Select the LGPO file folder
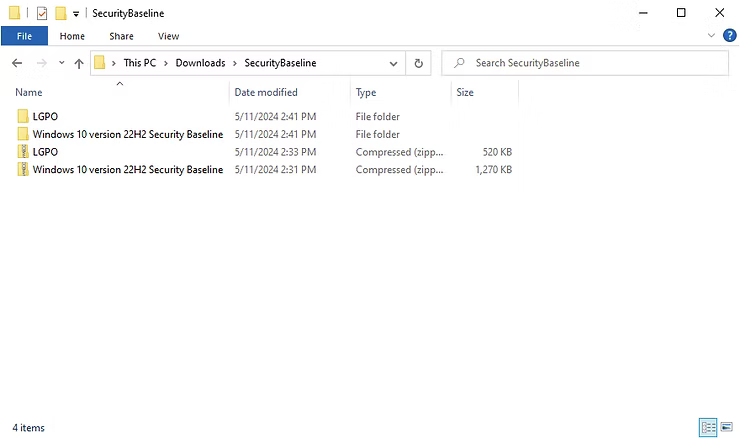Viewport: 740px width, 438px height. [x=45, y=117]
